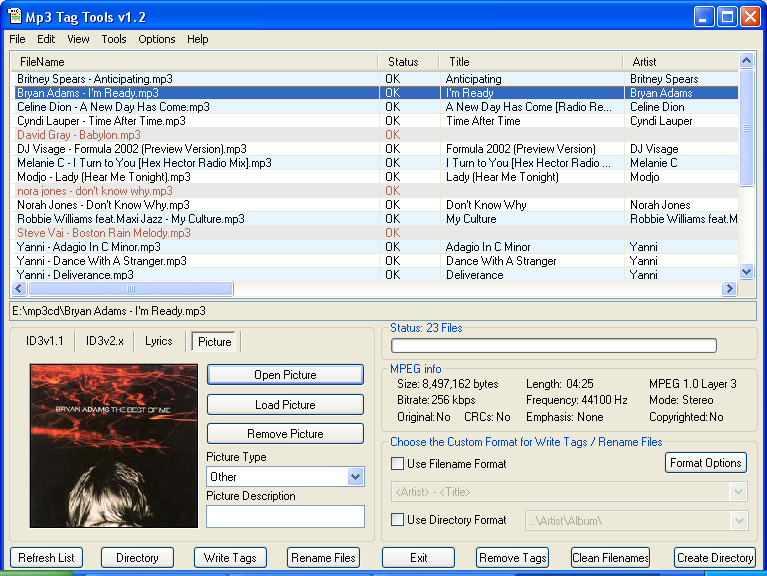767x576 pixels.
Task: Click the Picture Description text field
Action: 285,516
